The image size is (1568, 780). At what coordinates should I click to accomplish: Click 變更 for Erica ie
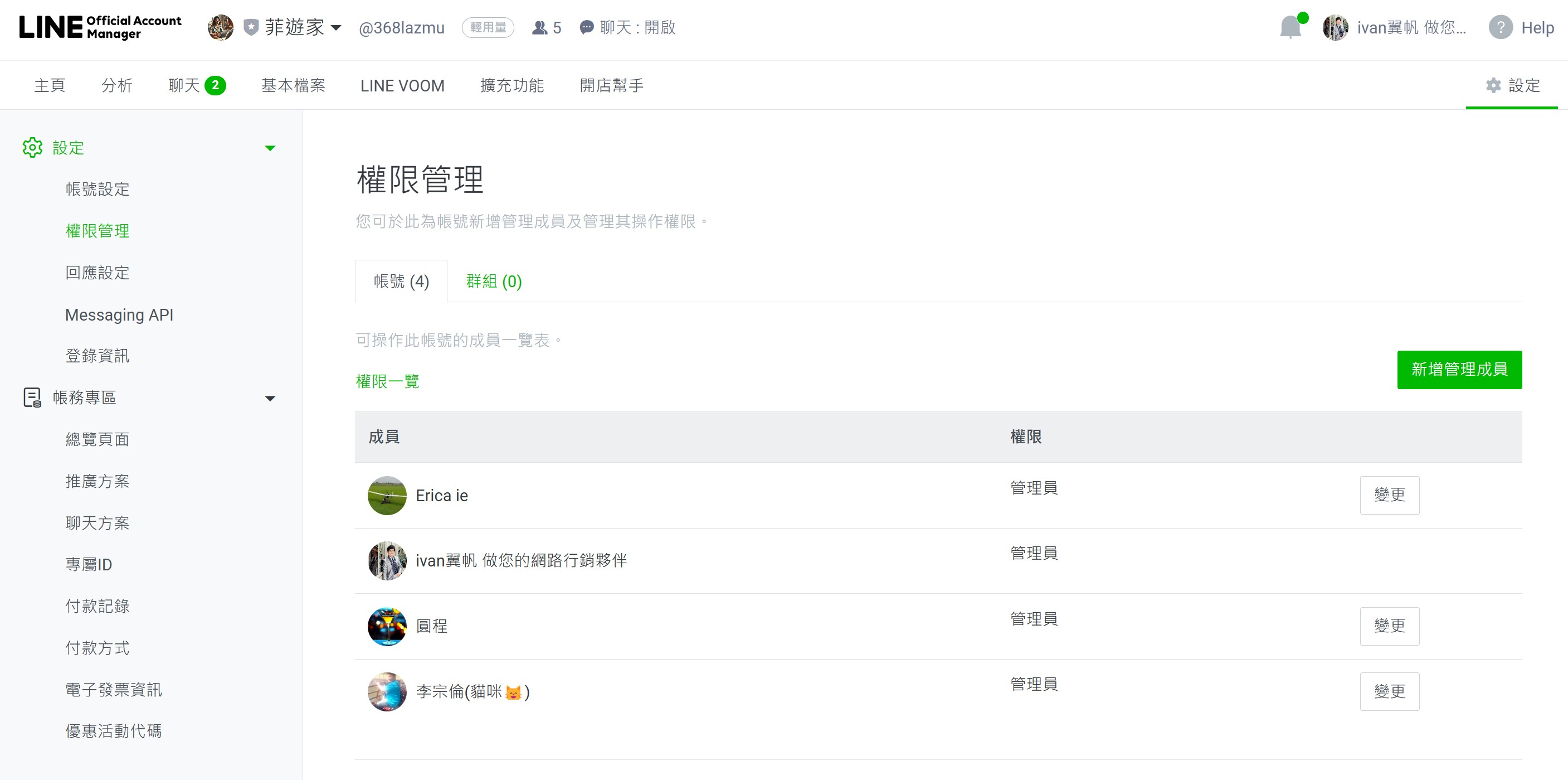tap(1389, 495)
